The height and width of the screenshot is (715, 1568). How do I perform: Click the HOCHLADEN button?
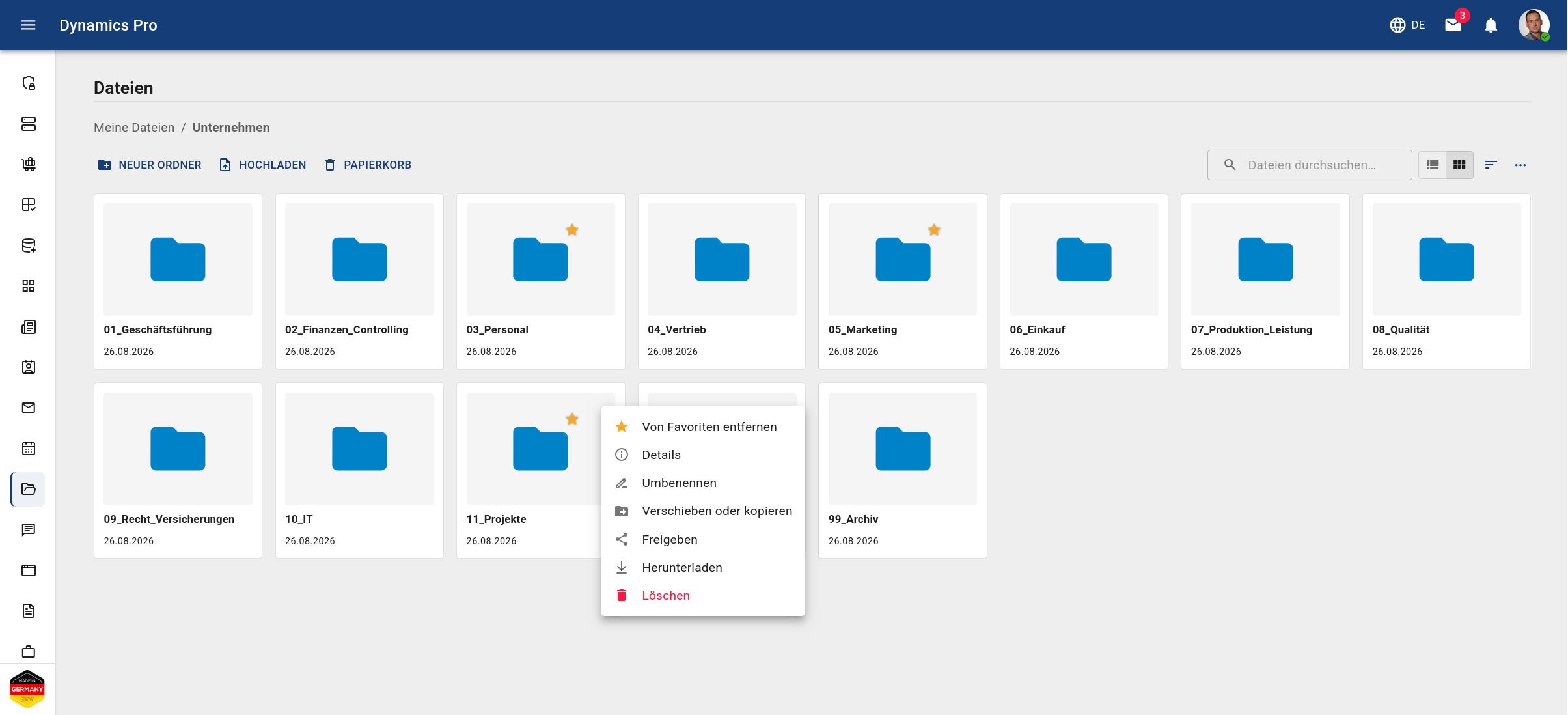coord(263,165)
